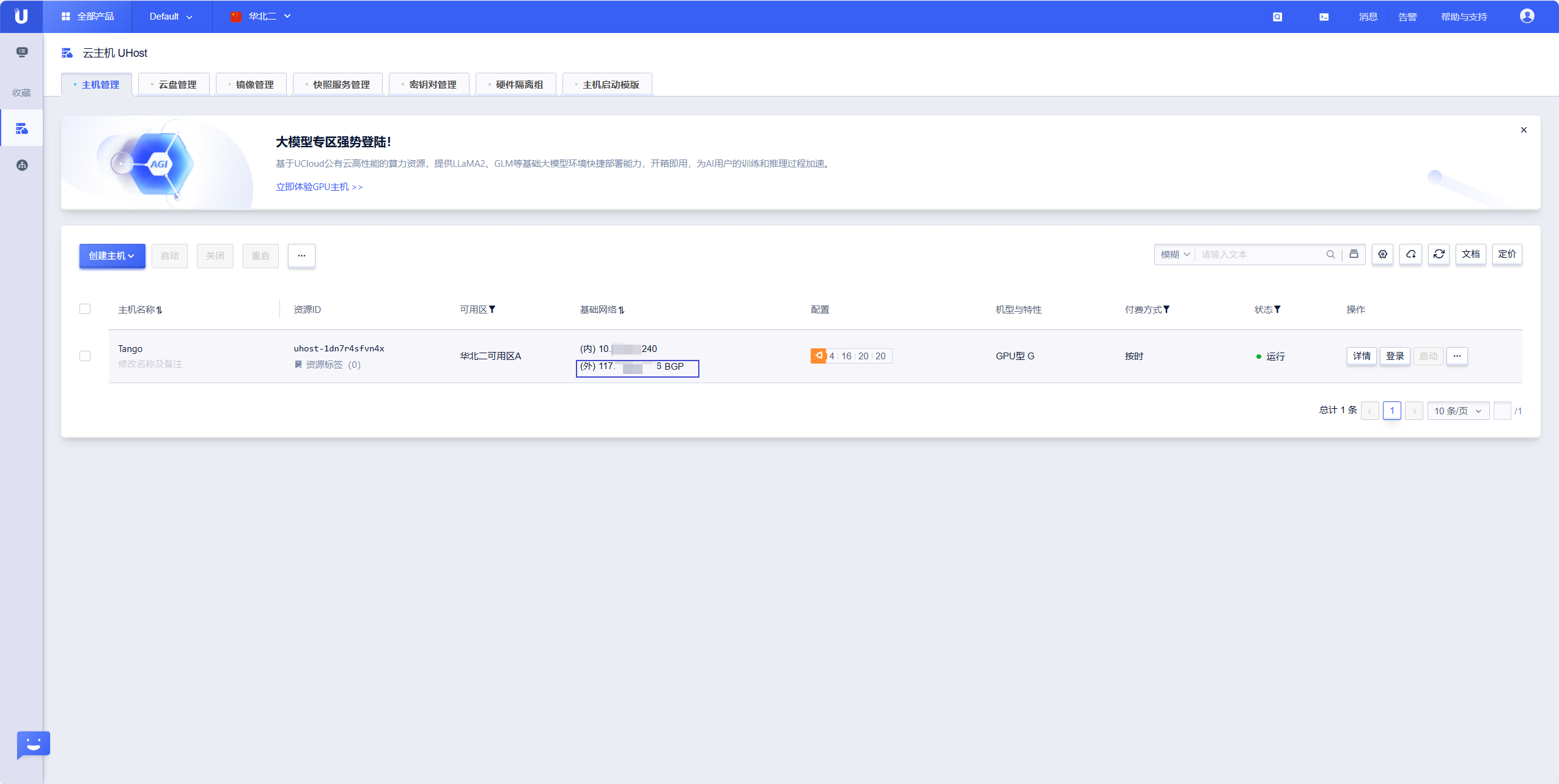Close the large model banner

(x=1524, y=130)
